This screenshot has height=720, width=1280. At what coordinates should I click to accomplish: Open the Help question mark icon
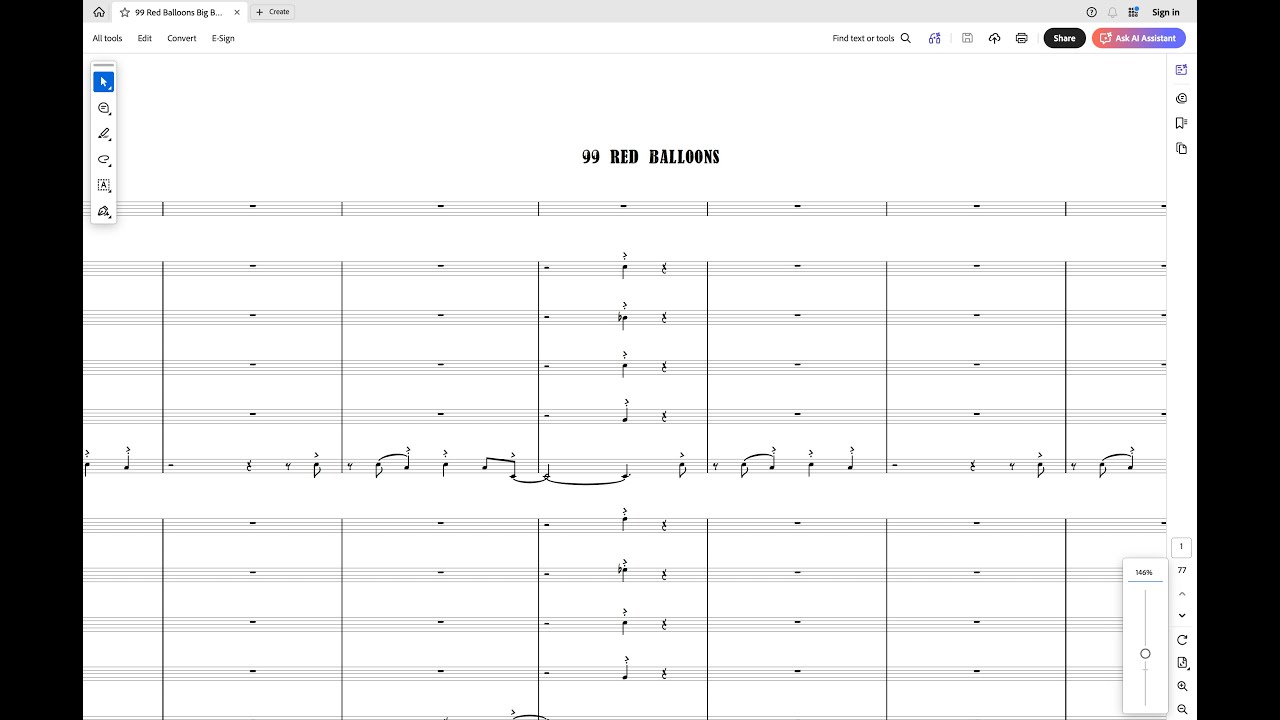1091,12
